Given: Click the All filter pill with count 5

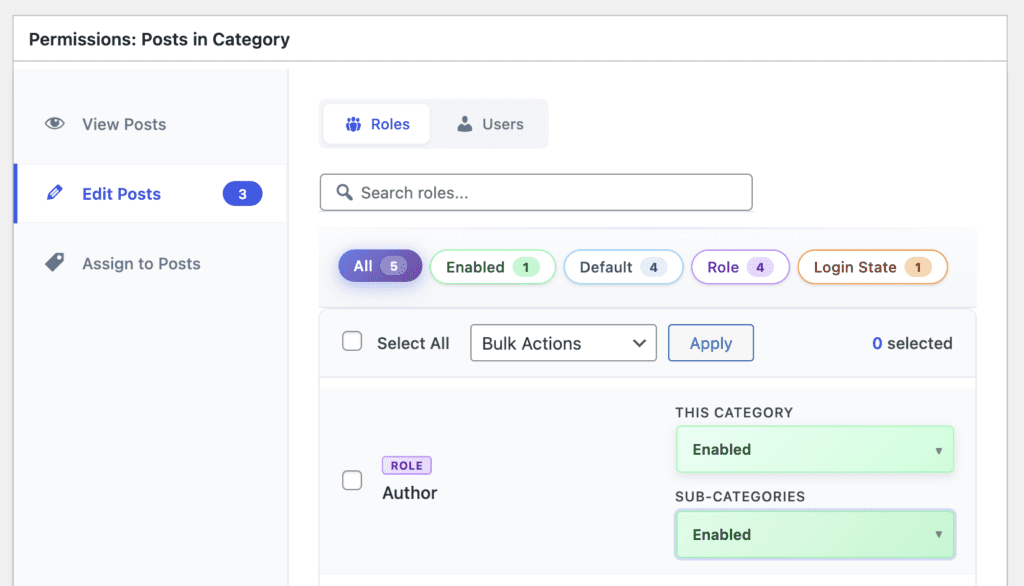Looking at the screenshot, I should click(379, 267).
